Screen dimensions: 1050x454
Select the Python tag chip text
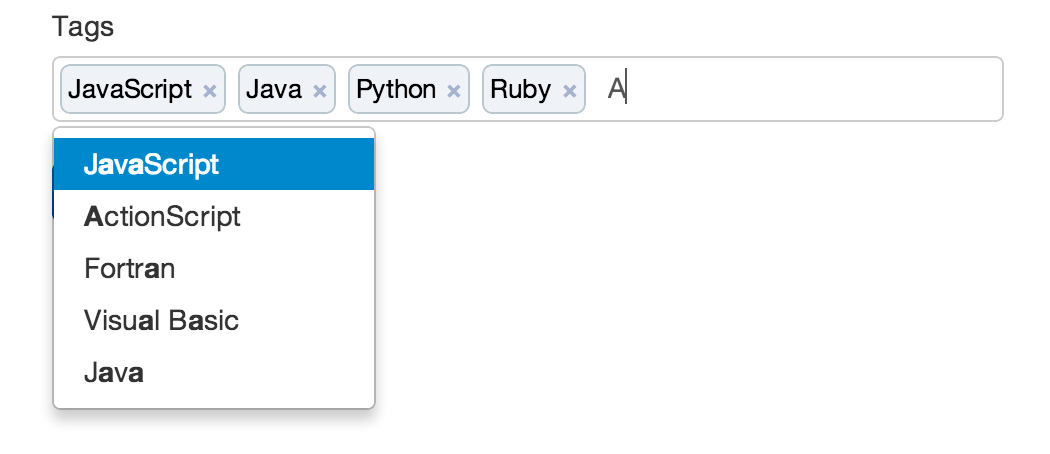[396, 90]
